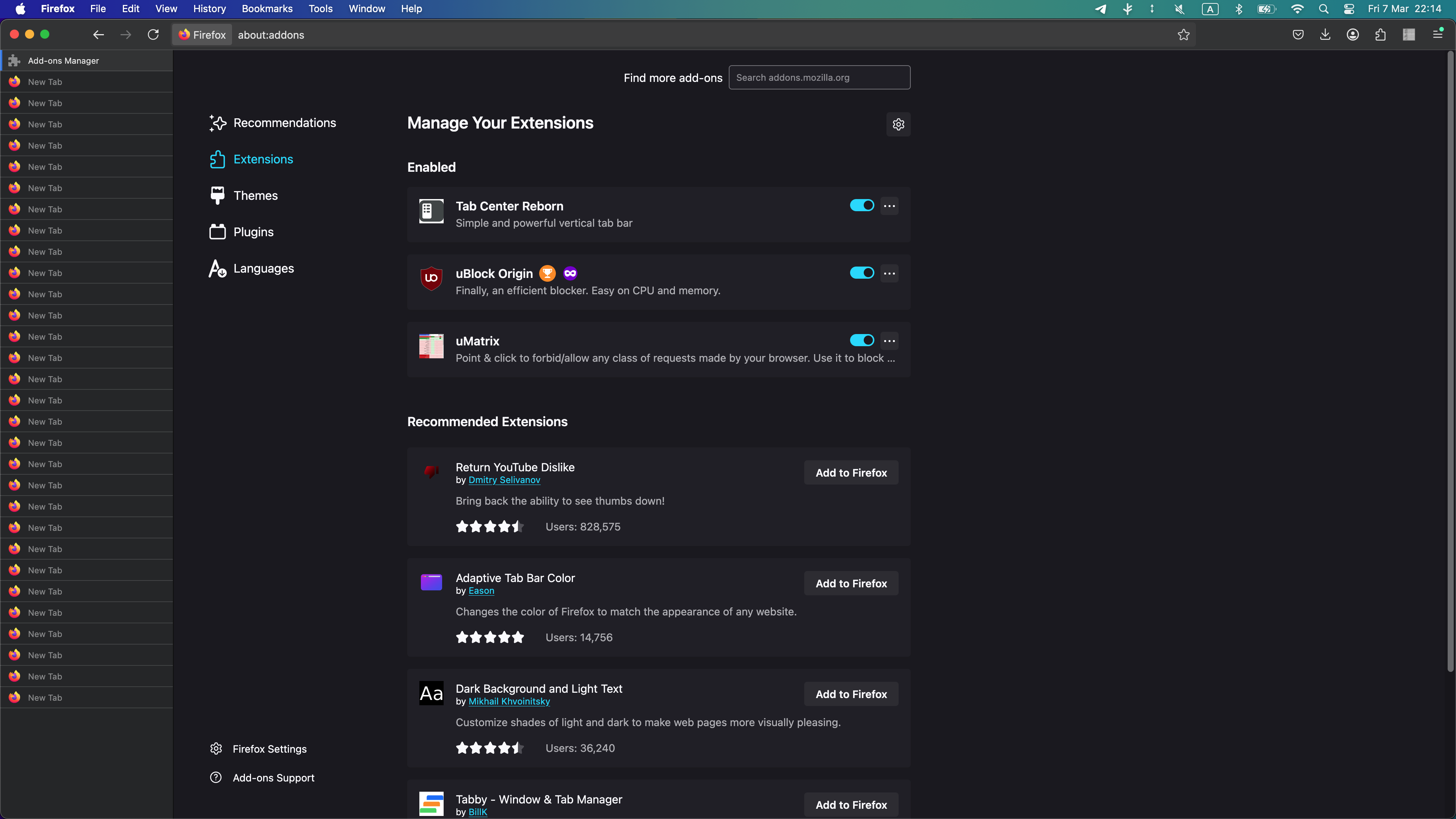This screenshot has height=819, width=1456.
Task: Focus the Search addons.mozilla.org field
Action: tap(819, 77)
